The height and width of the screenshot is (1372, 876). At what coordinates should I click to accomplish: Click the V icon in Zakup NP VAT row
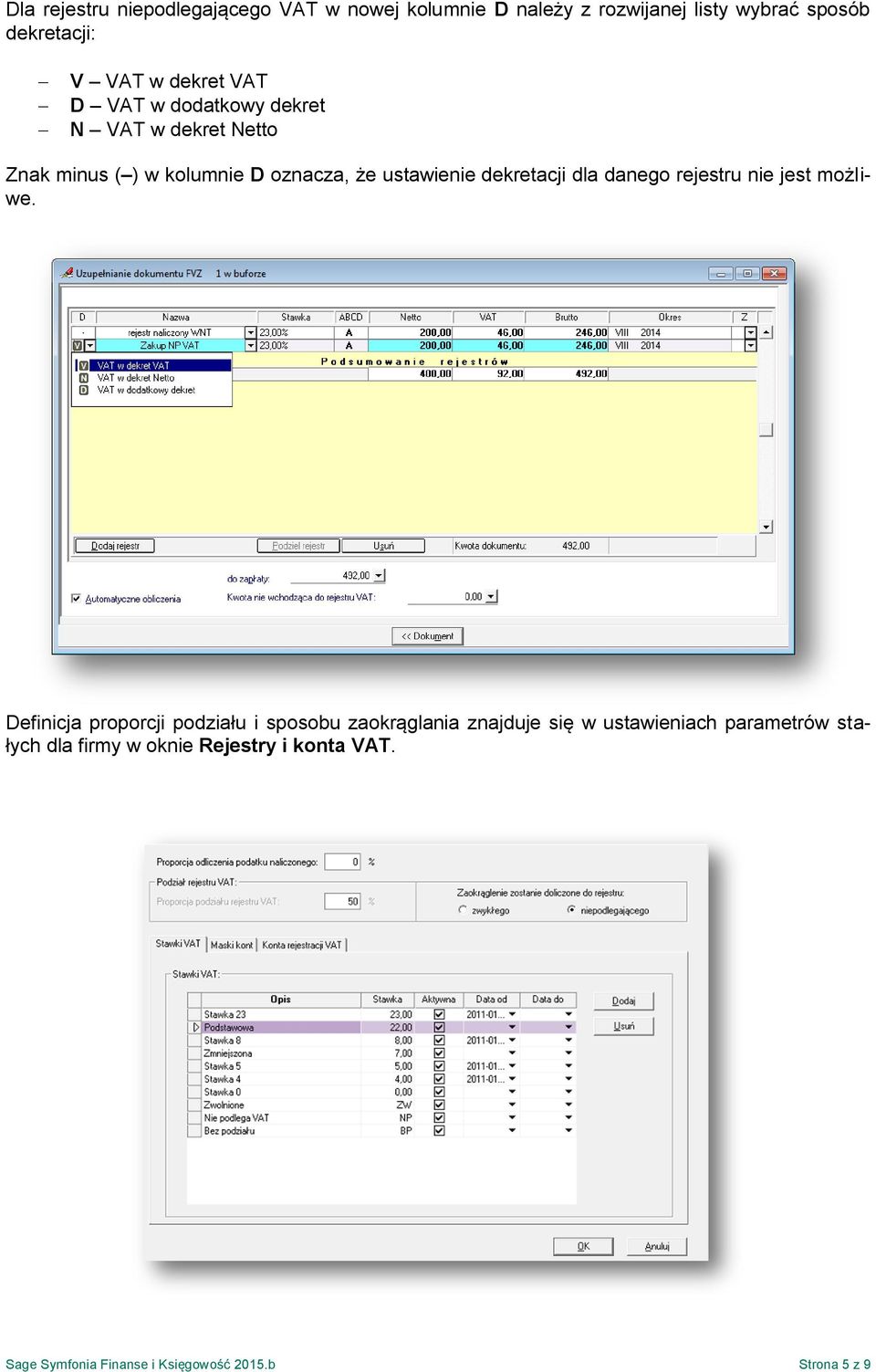tap(78, 346)
